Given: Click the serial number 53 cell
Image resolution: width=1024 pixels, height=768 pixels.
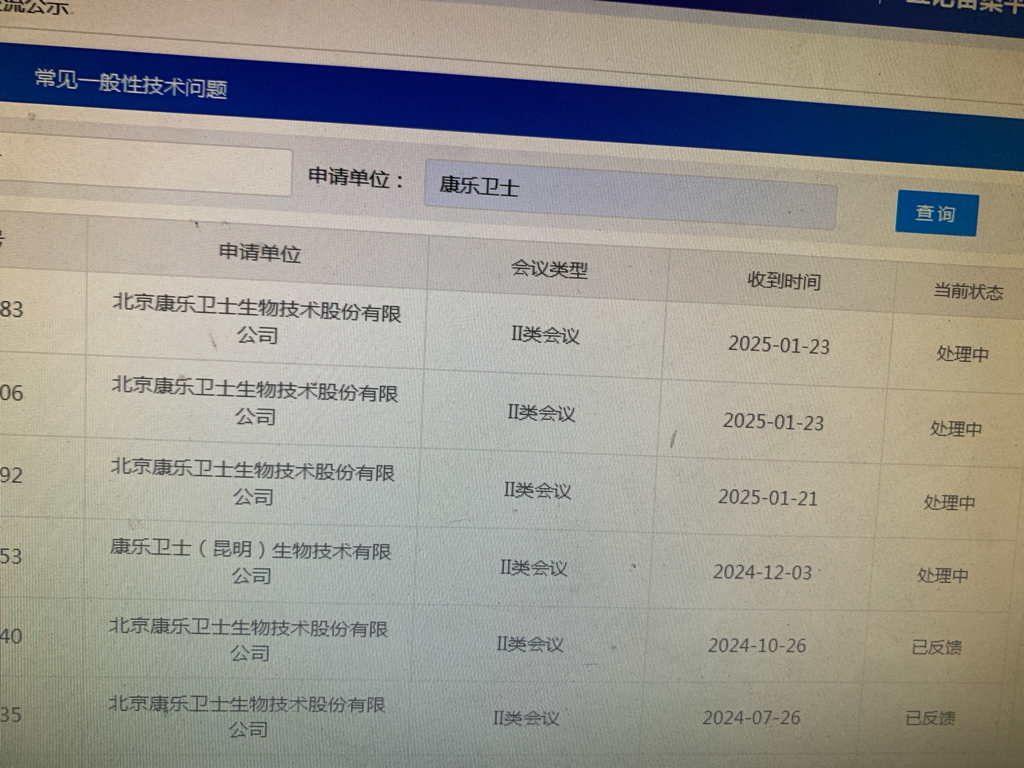Looking at the screenshot, I should pyautogui.click(x=10, y=556).
